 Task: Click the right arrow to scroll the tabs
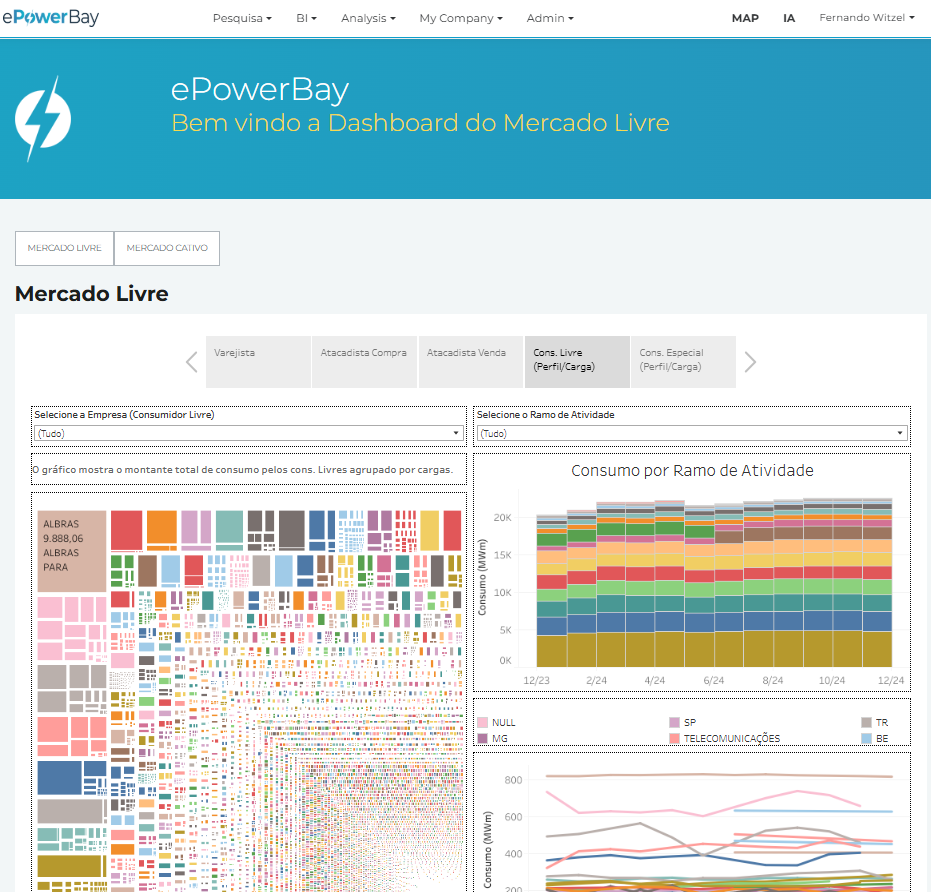[x=749, y=361]
